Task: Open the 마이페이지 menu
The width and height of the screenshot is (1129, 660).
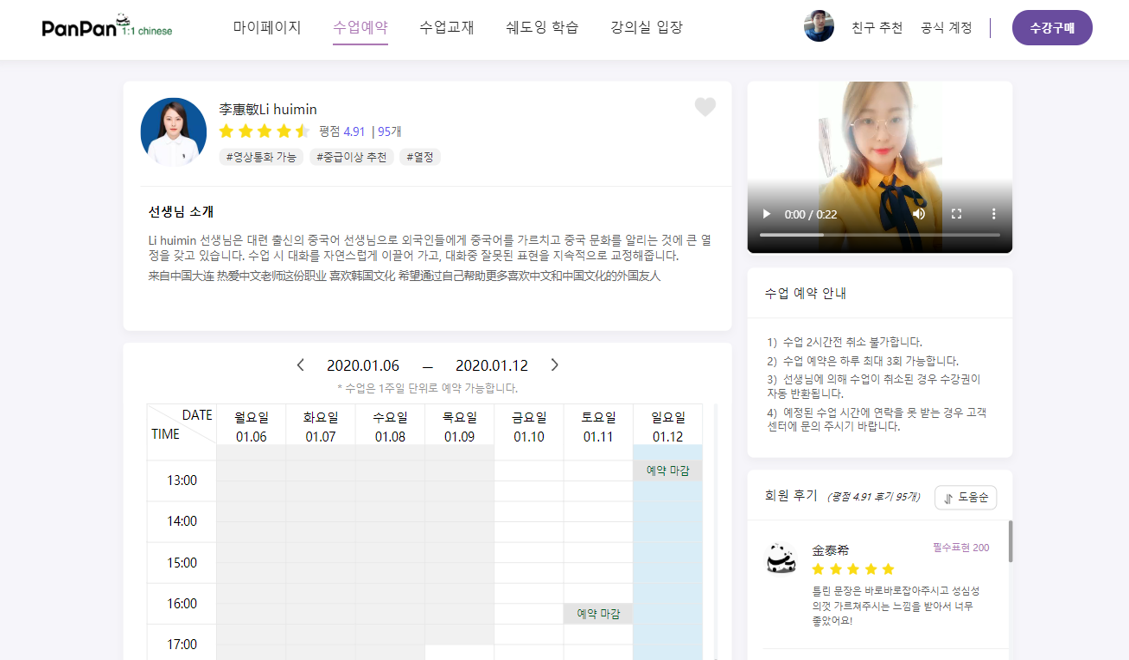Action: [x=266, y=27]
